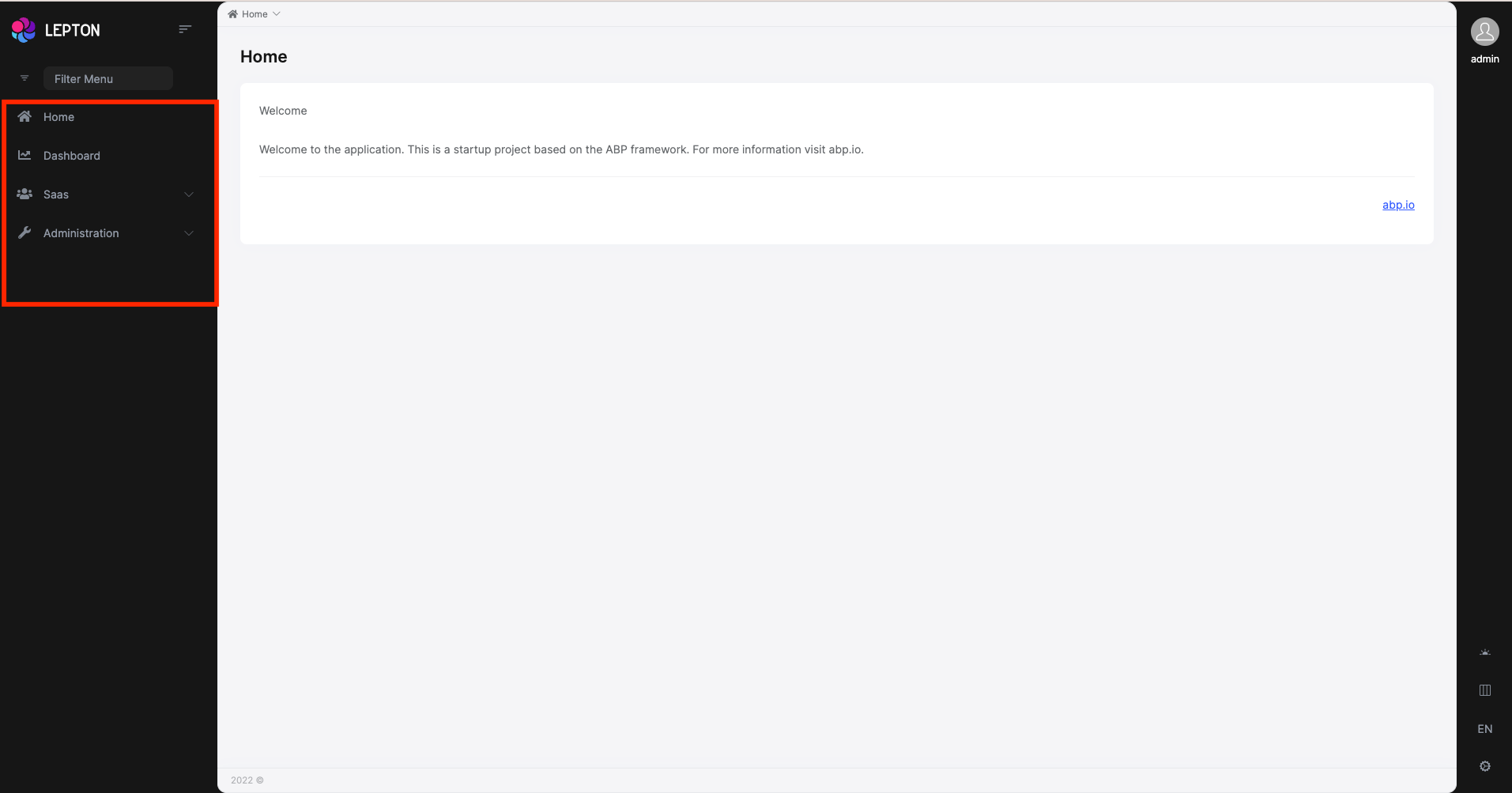The height and width of the screenshot is (793, 1512).
Task: Open settings with the gear icon
Action: 1485,766
